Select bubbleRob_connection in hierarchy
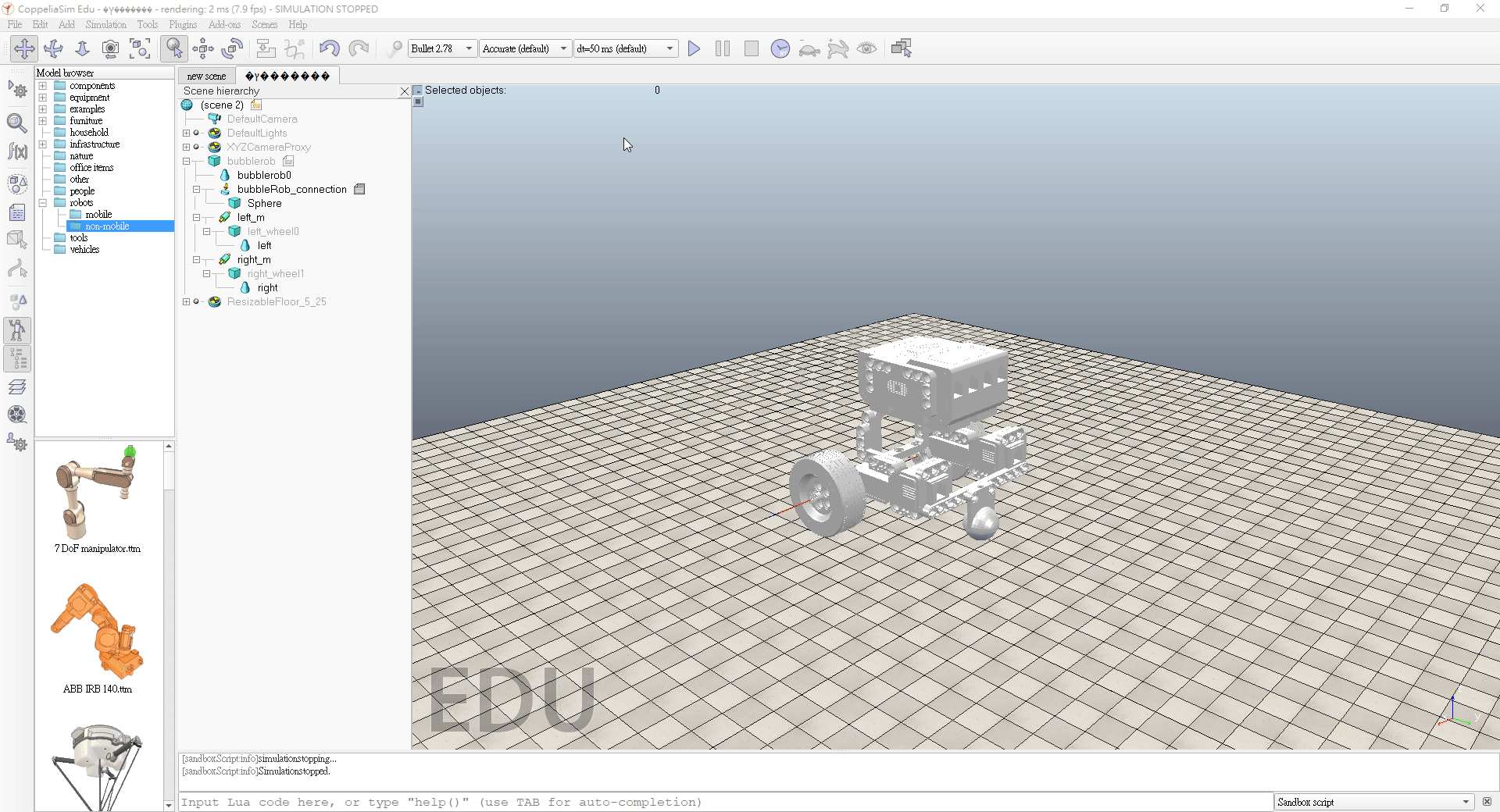The width and height of the screenshot is (1500, 812). click(x=291, y=190)
